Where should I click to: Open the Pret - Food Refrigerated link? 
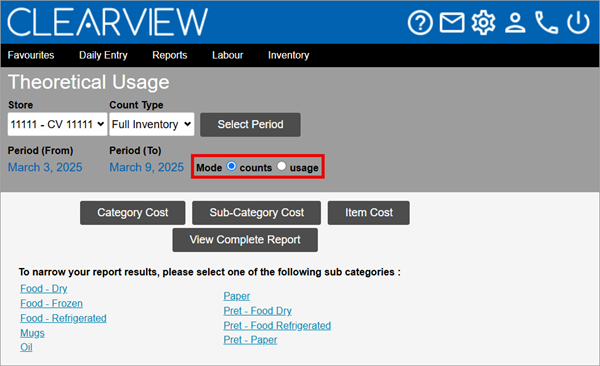(x=277, y=325)
